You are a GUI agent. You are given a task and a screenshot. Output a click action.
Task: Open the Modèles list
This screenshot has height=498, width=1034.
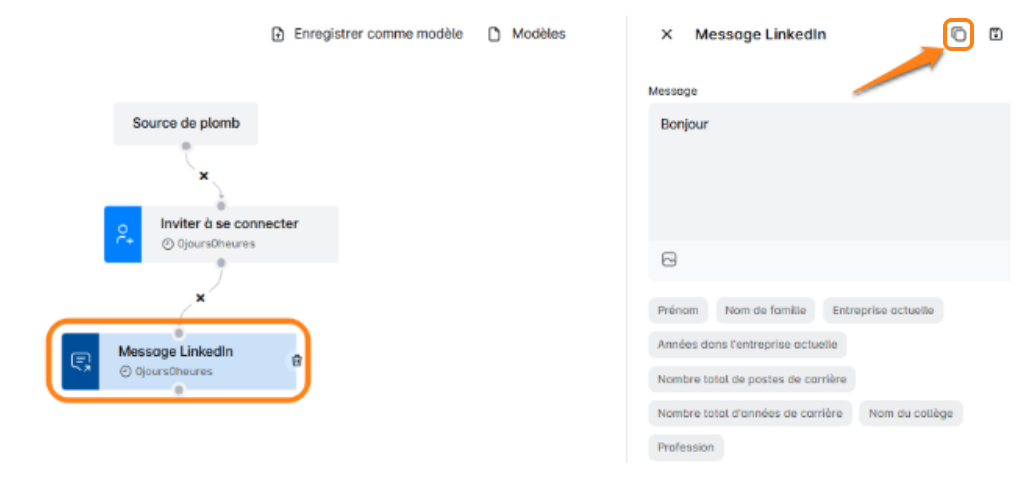[527, 34]
